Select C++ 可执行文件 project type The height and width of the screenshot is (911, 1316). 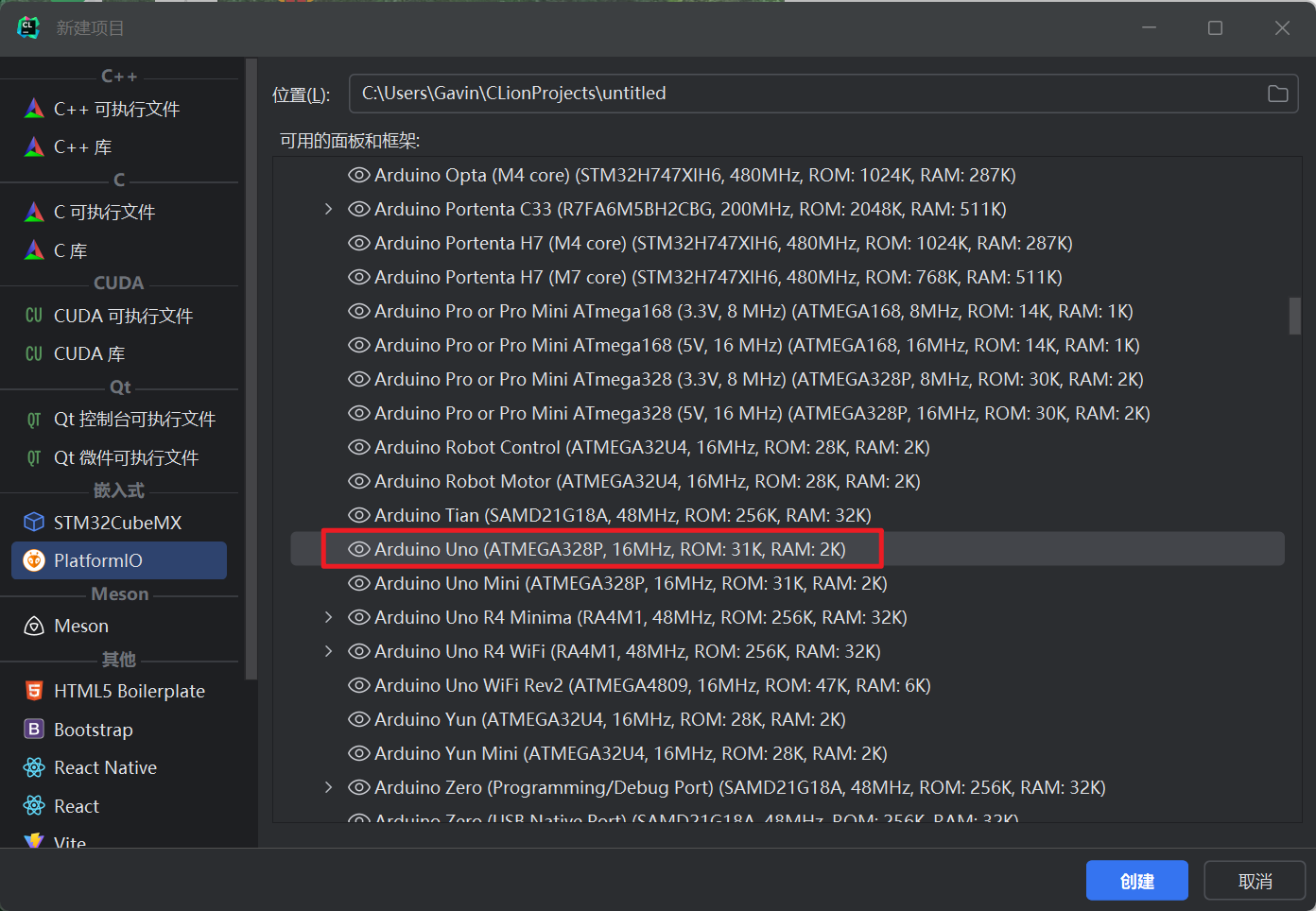(119, 109)
